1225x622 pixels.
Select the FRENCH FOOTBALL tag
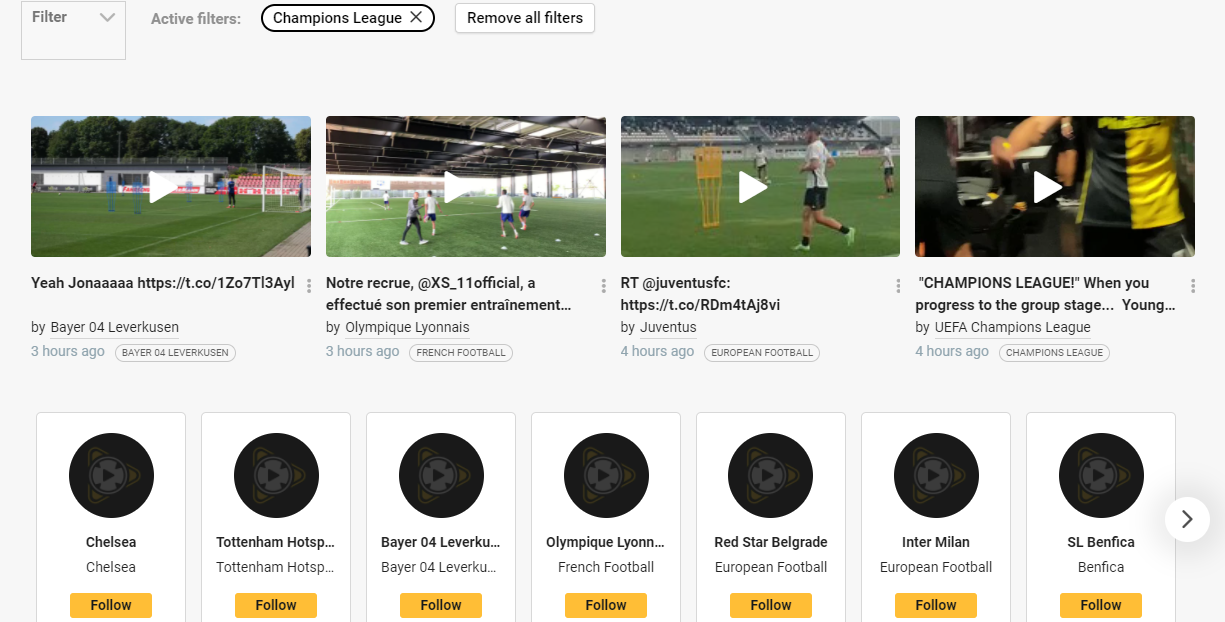point(461,353)
